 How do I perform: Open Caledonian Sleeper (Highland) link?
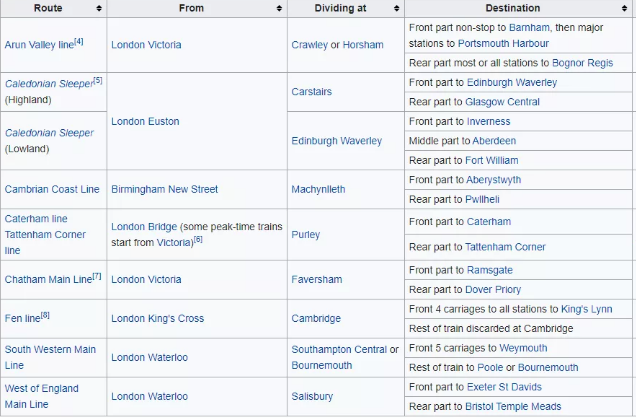coord(49,84)
